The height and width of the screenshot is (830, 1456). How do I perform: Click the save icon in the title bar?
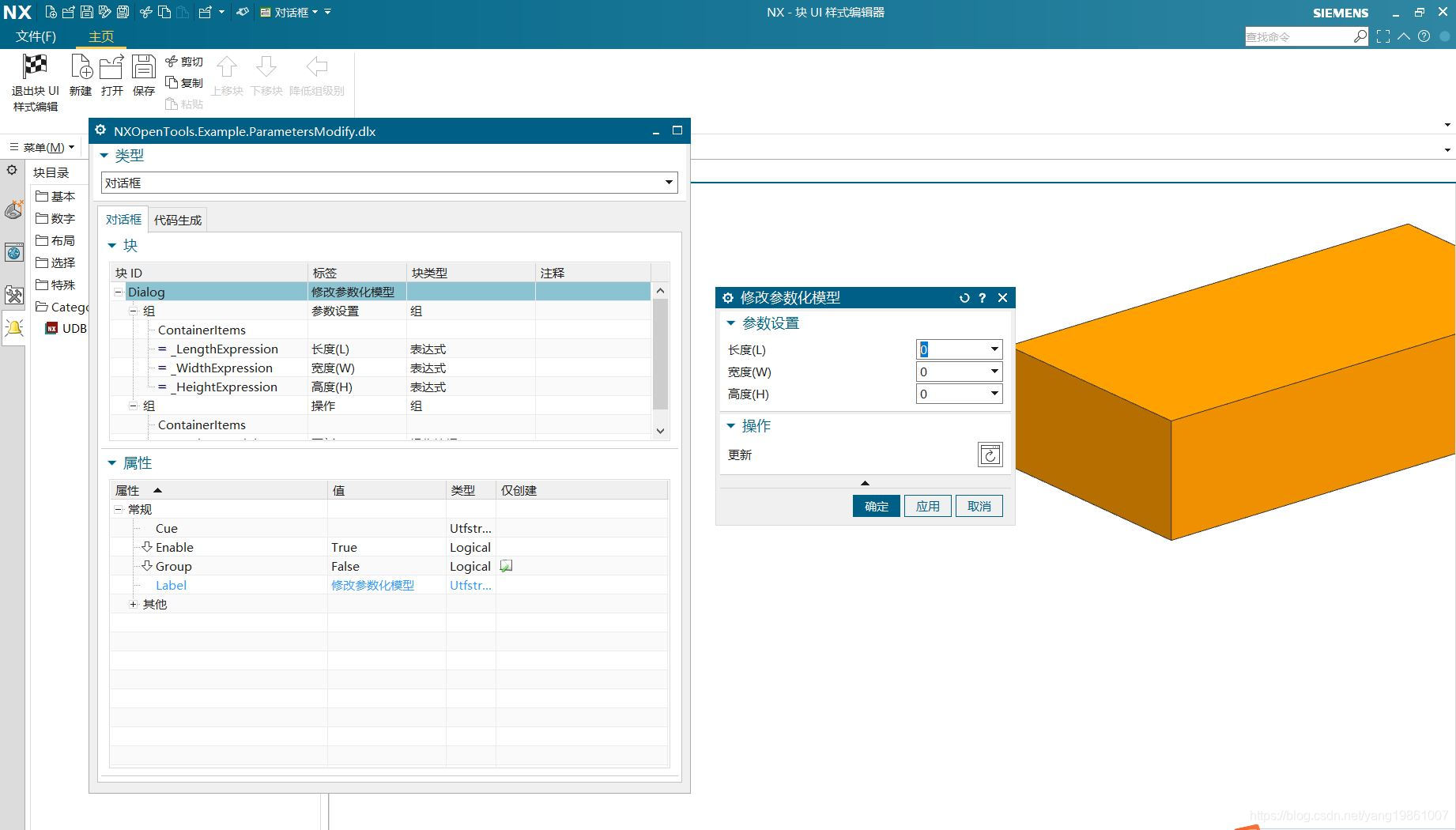[x=87, y=12]
